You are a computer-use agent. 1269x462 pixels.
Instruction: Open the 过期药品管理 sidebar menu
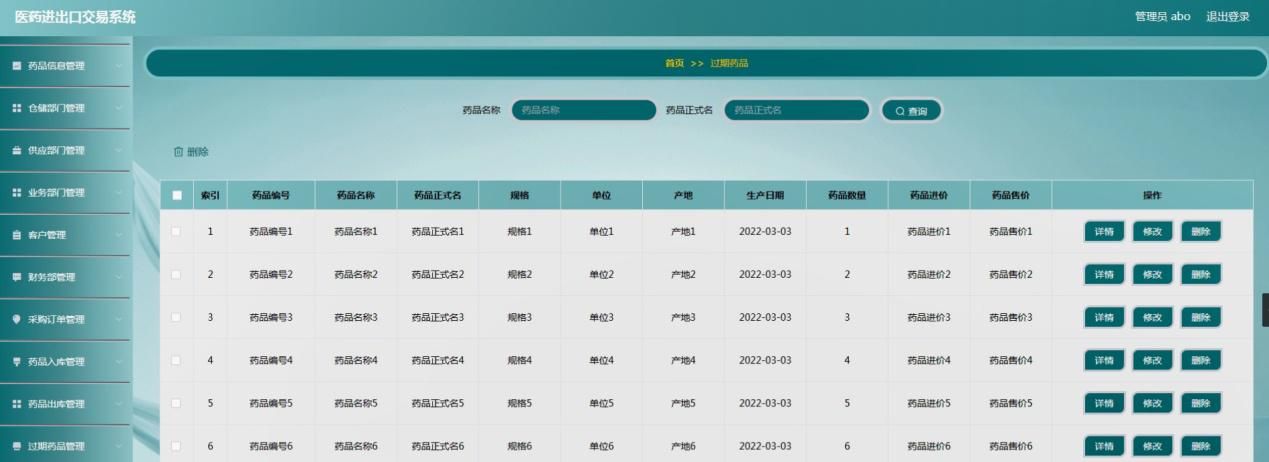tap(65, 446)
